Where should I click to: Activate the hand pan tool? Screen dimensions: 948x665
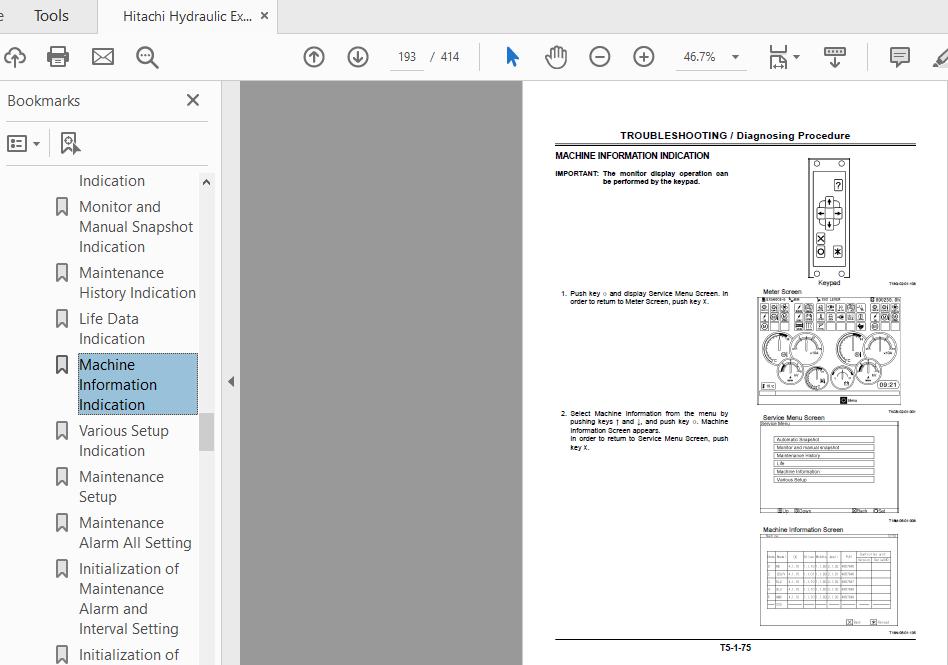pyautogui.click(x=556, y=57)
